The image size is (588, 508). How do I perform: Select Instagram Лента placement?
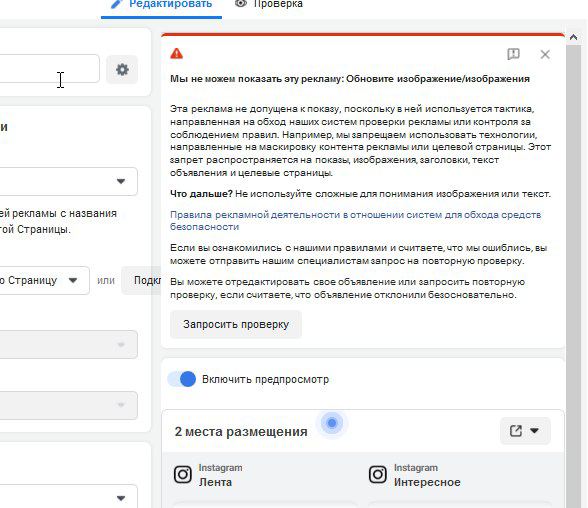[x=208, y=475]
